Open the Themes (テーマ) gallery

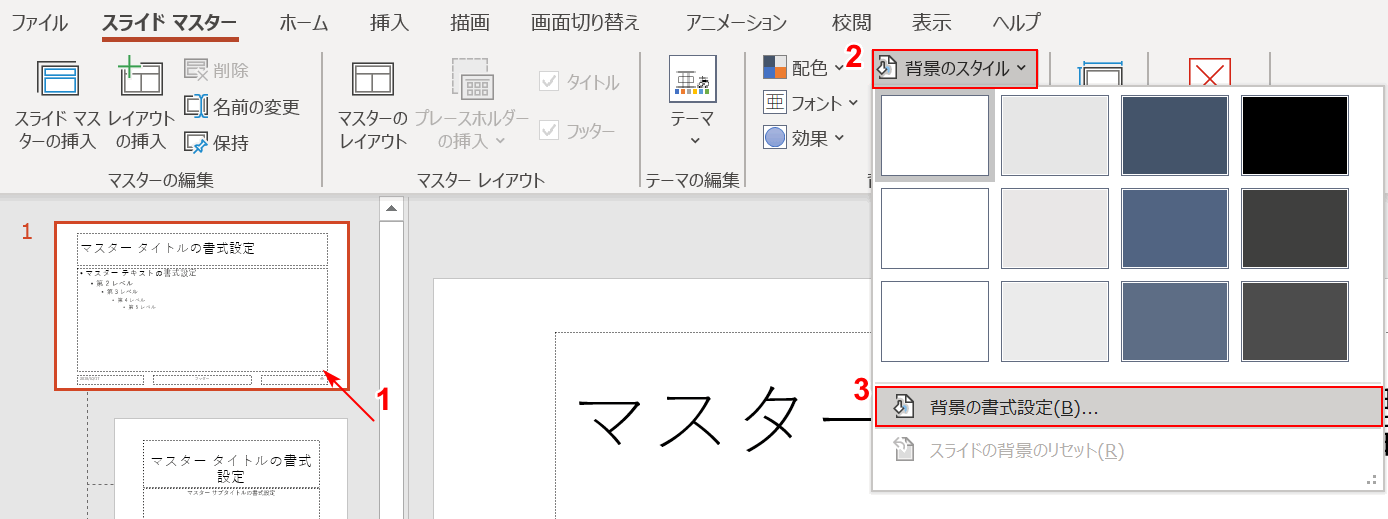693,103
